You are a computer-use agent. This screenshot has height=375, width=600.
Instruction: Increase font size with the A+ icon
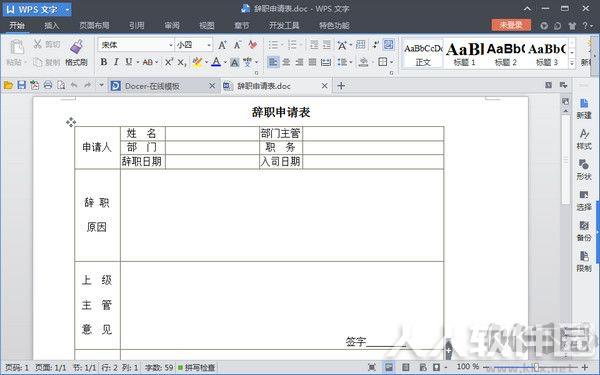222,45
